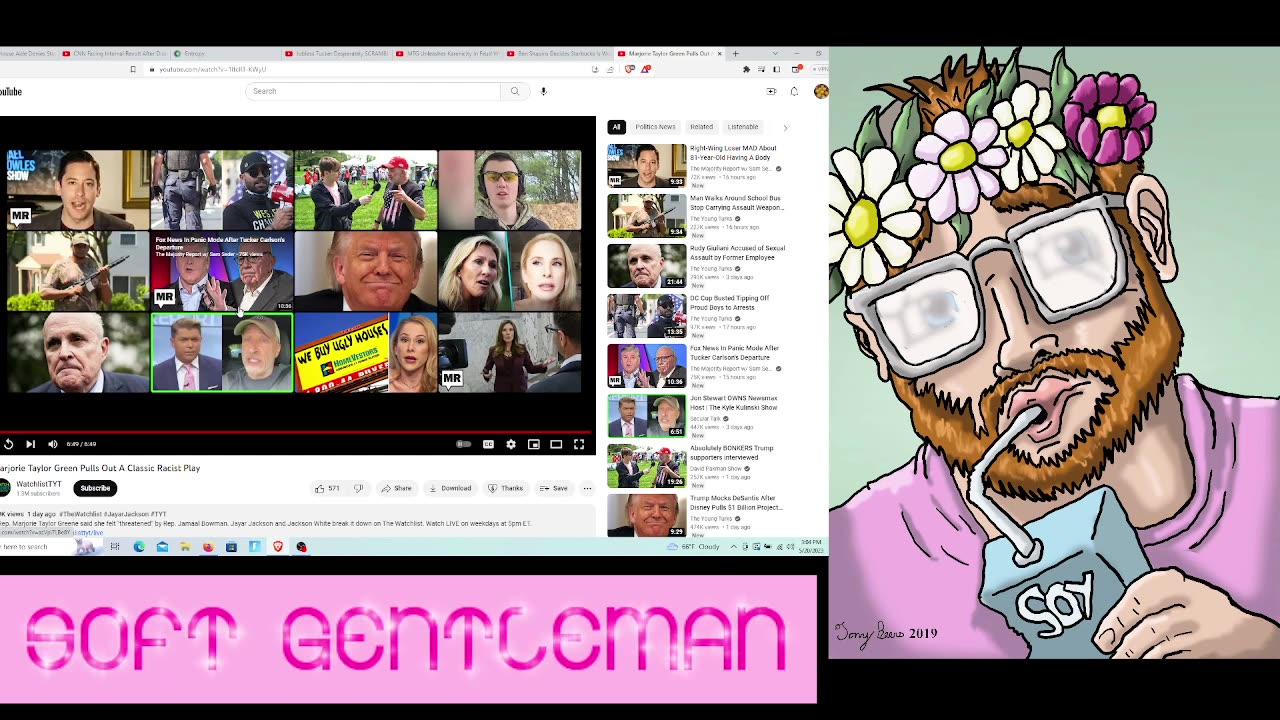1280x720 pixels.
Task: Open player settings gear
Action: (x=511, y=444)
